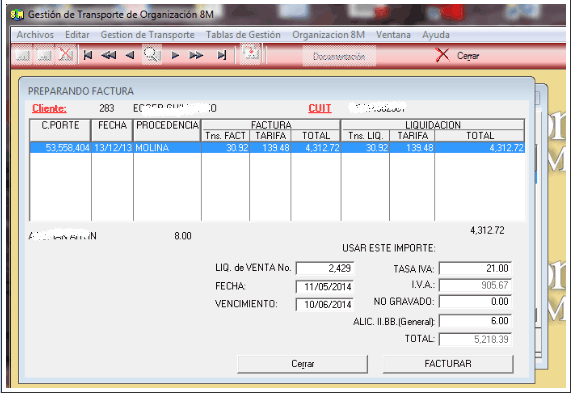Open the Archivos menu
The image size is (571, 393).
(x=35, y=35)
